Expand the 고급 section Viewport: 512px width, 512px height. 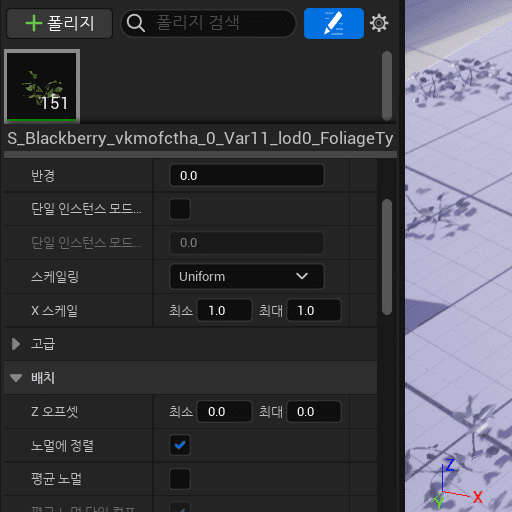pos(16,344)
